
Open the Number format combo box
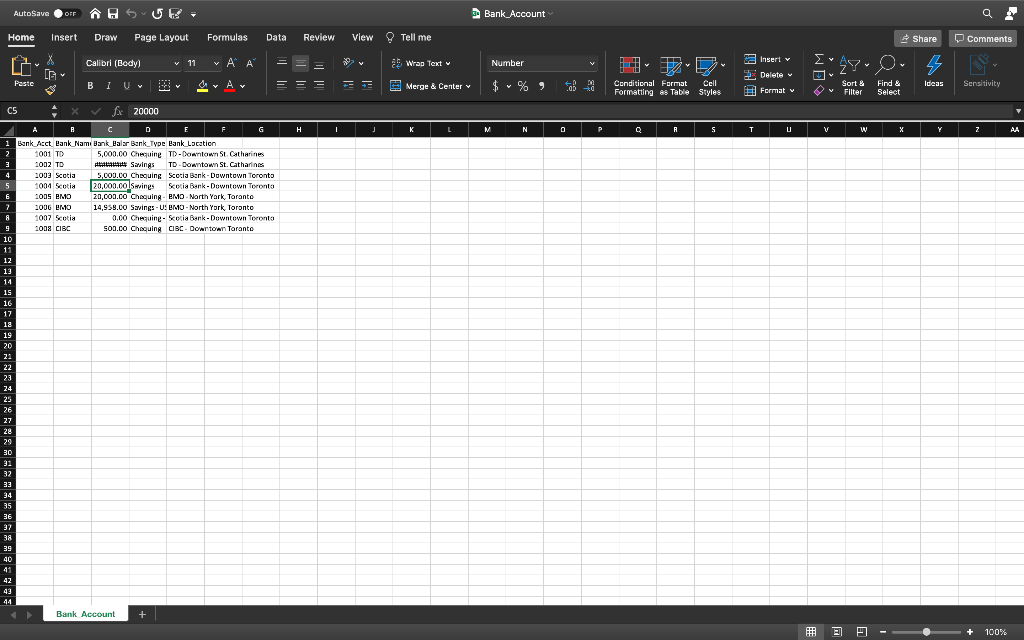pos(543,63)
